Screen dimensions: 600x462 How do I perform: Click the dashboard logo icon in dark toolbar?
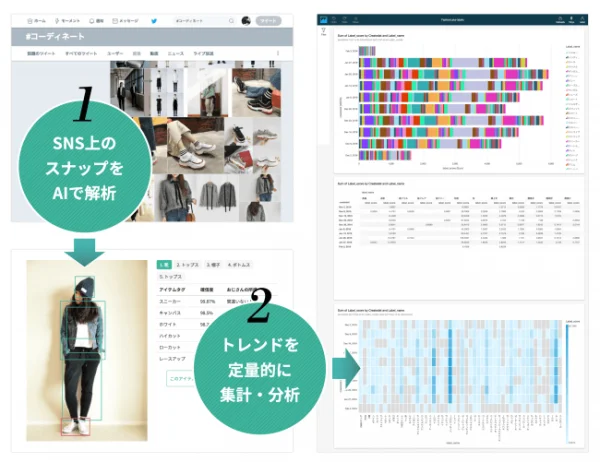pyautogui.click(x=323, y=19)
